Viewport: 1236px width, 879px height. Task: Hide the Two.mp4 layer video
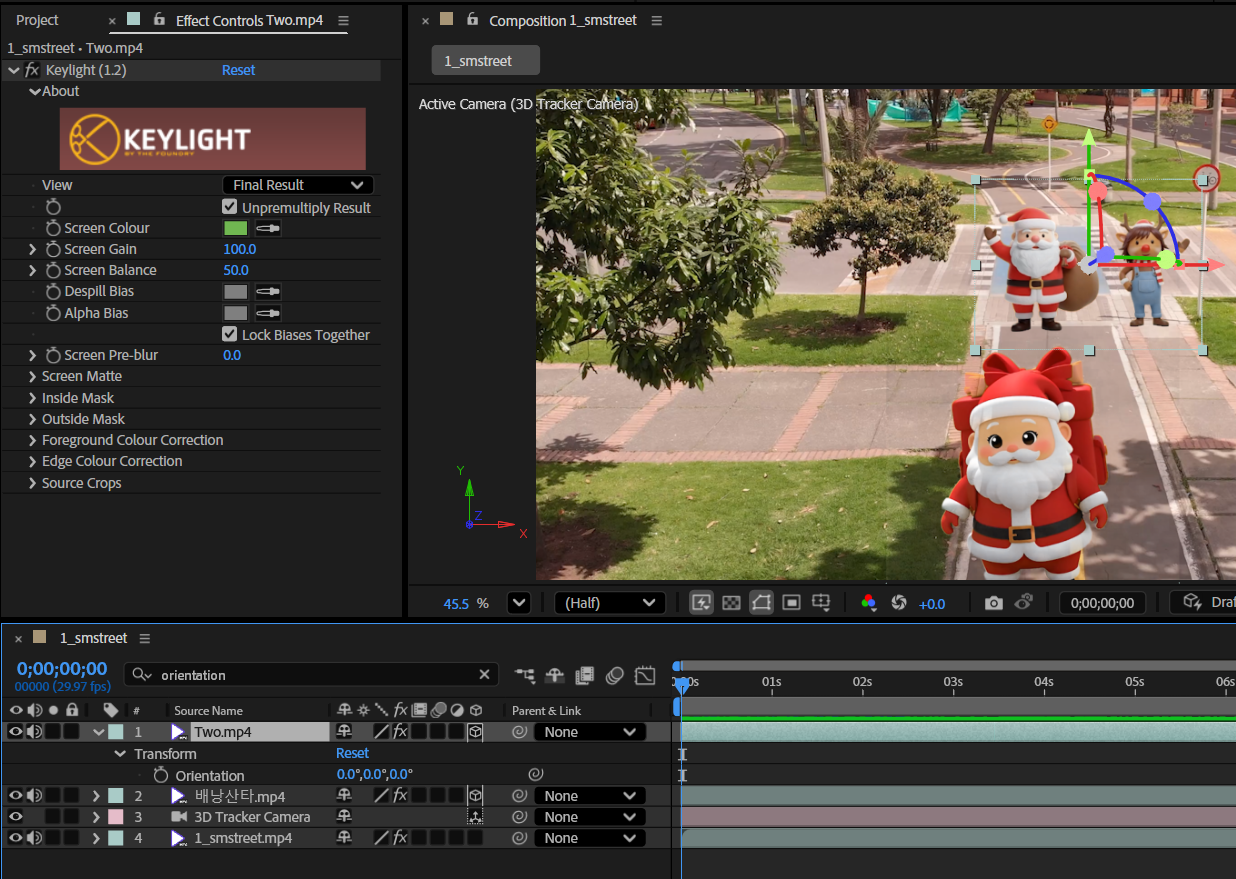point(15,732)
